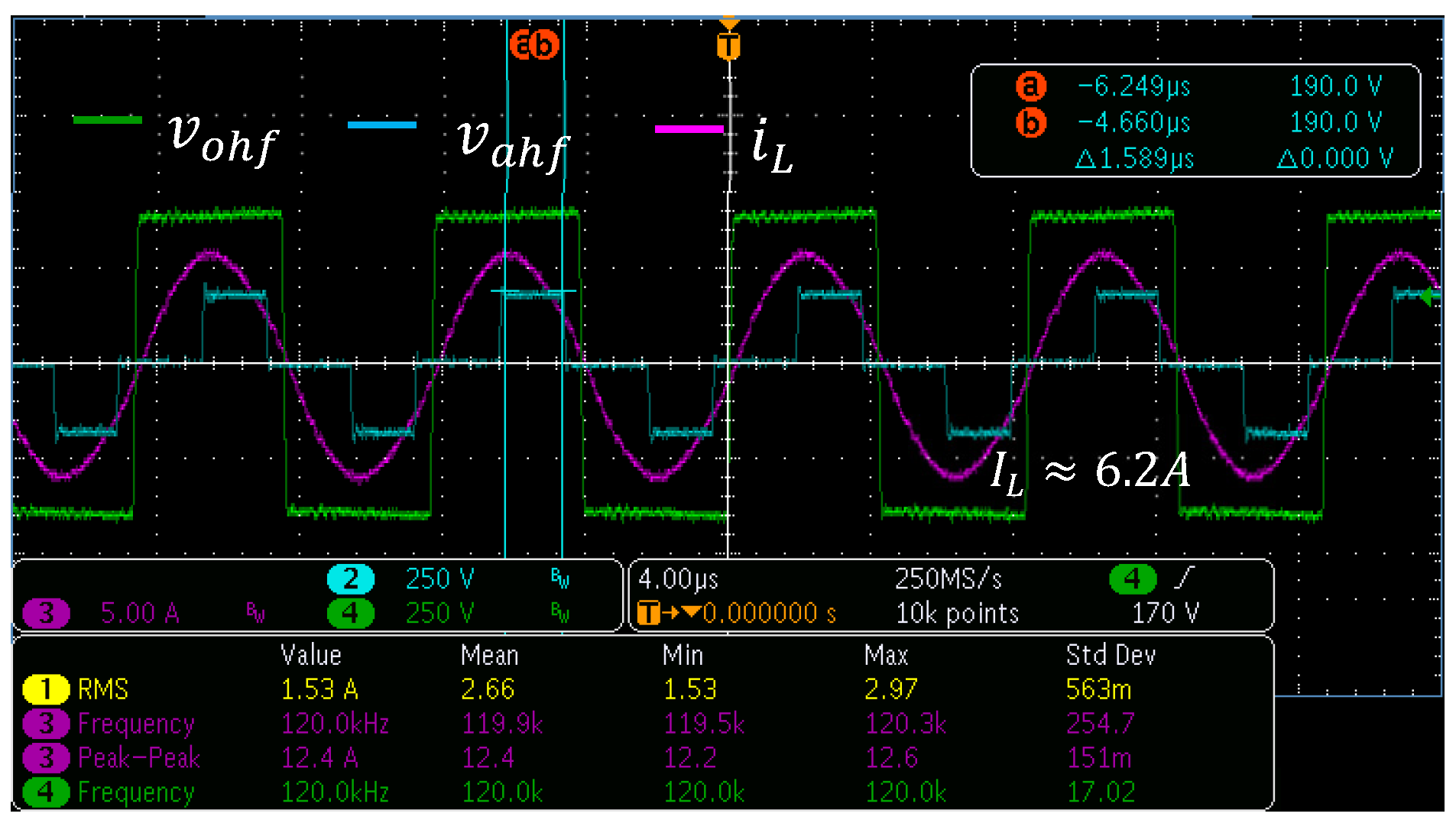Toggle channel 4 bandwidth limit Bw indicator
The width and height of the screenshot is (1456, 820).
pos(559,613)
